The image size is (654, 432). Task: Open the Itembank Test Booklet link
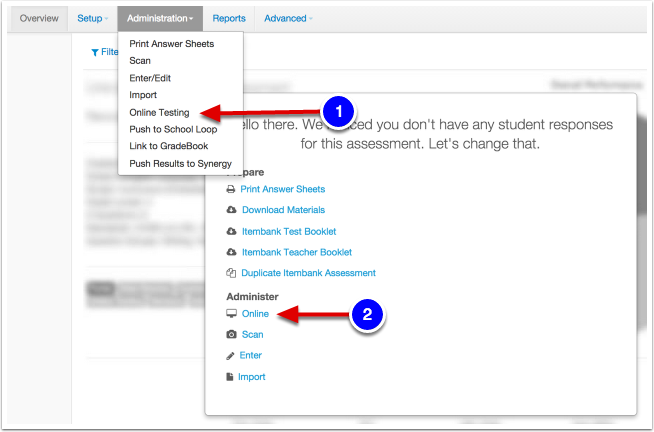pos(289,231)
